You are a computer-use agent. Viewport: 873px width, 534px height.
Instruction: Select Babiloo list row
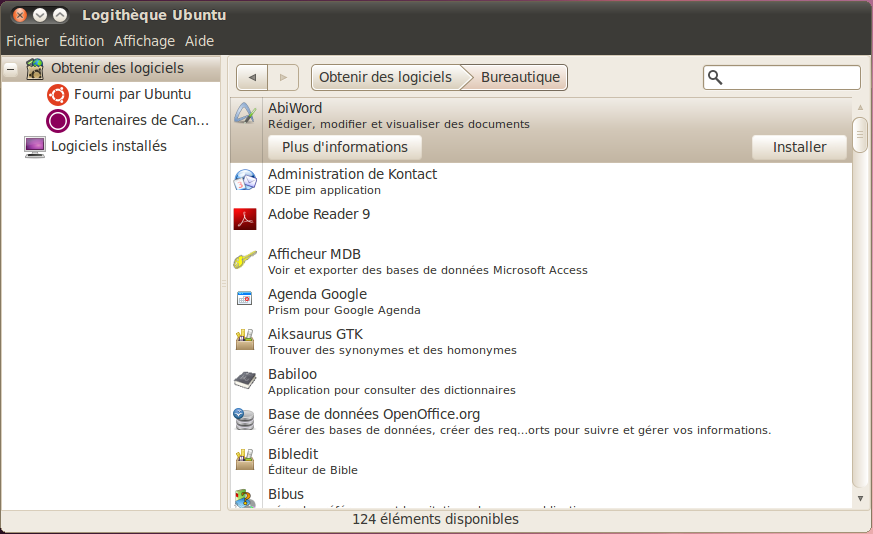click(541, 383)
